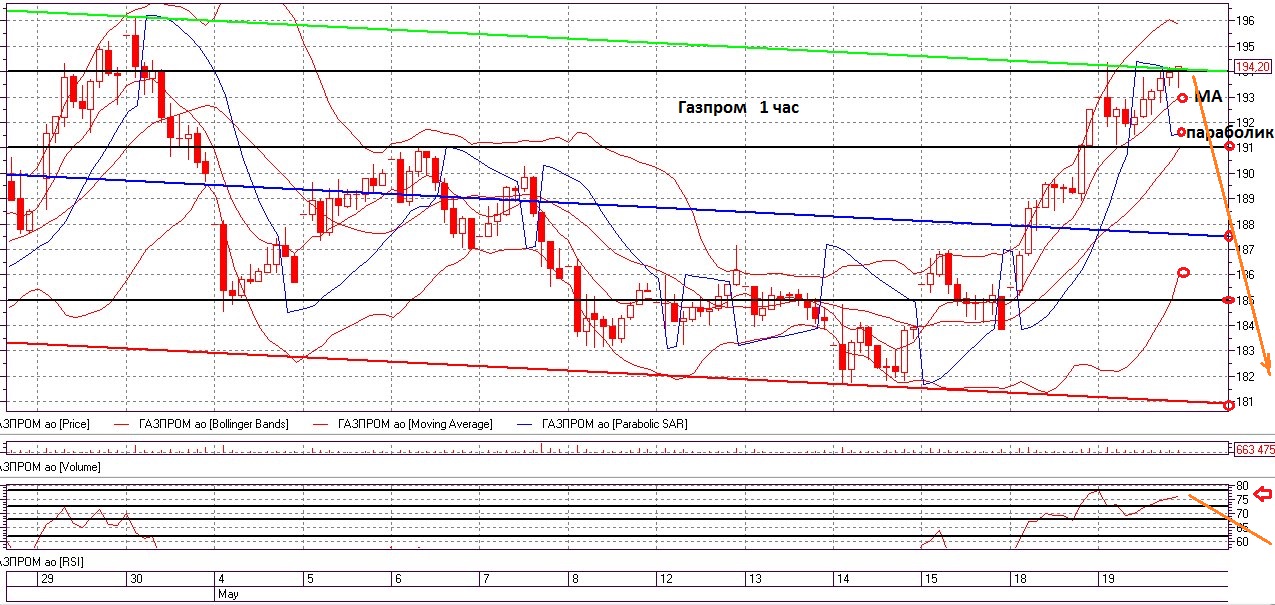Viewport: 1275px width, 605px height.
Task: Click the date label 29 on time axis
Action: [46, 579]
